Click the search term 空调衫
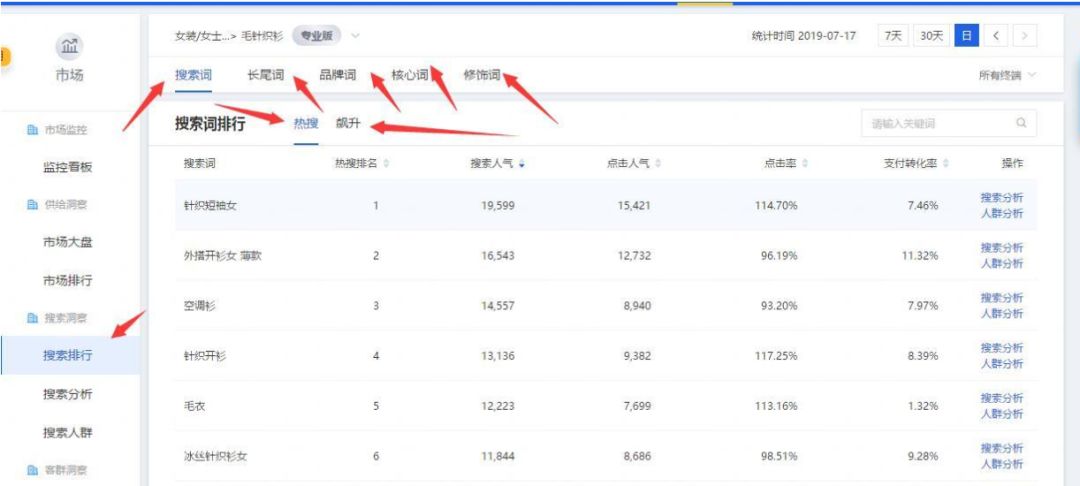Image resolution: width=1080 pixels, height=486 pixels. click(x=199, y=306)
